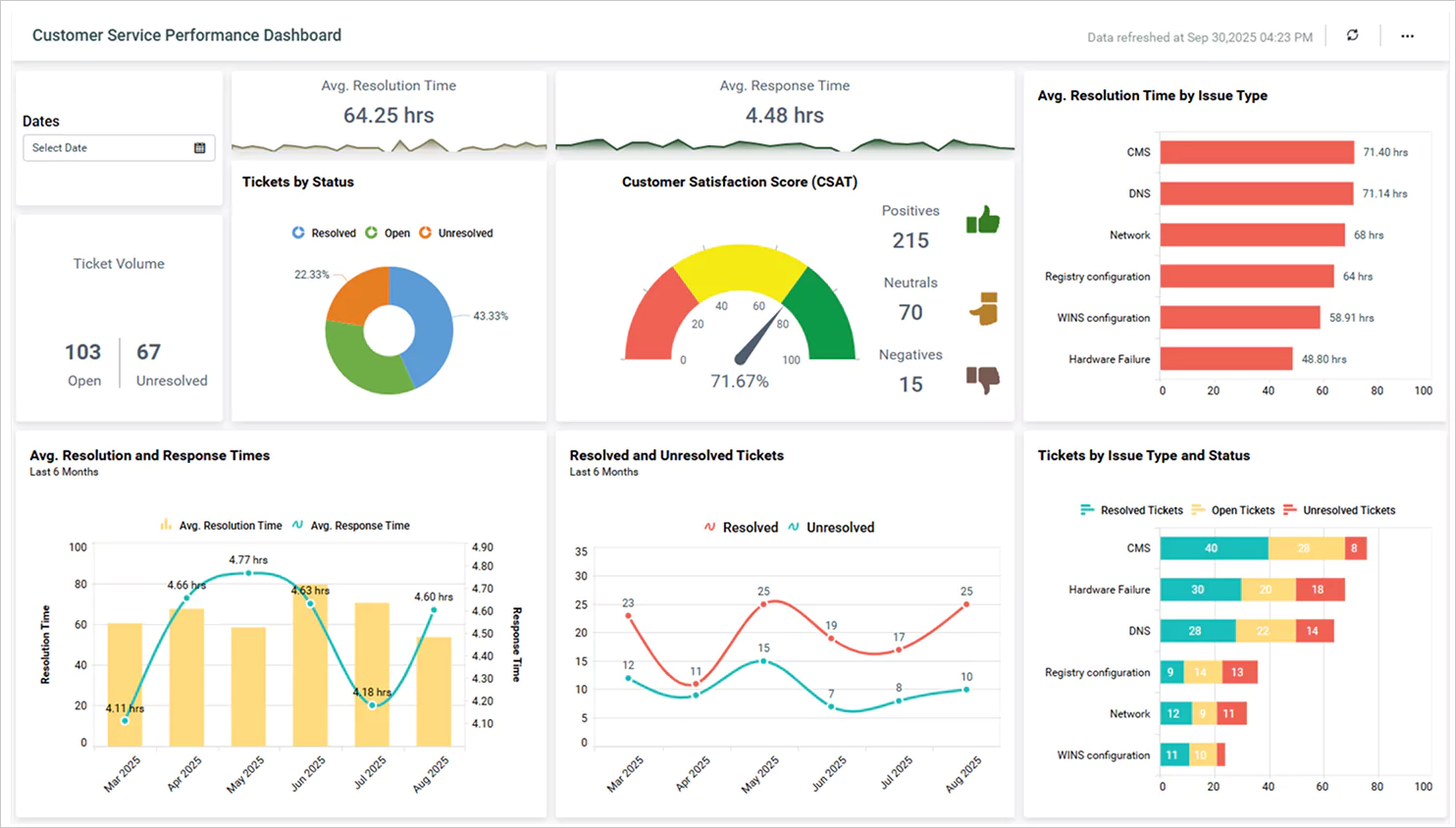This screenshot has height=828, width=1456.
Task: Click the Avg. Resolution Time bar legend icon
Action: pos(166,525)
